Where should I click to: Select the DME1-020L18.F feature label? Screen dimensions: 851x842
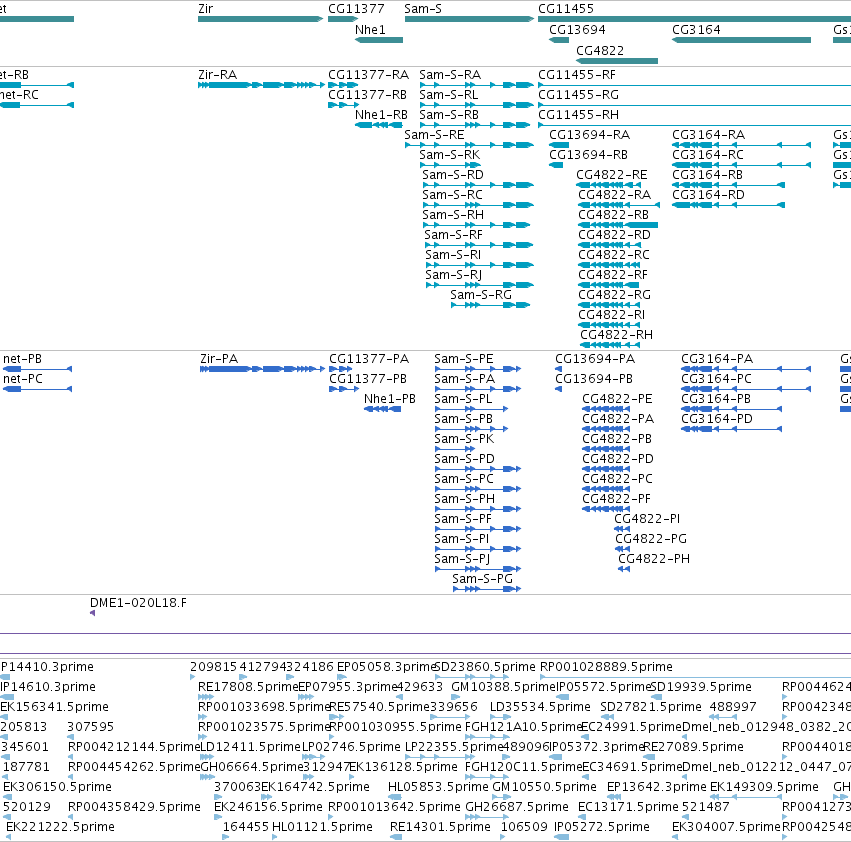tap(138, 603)
